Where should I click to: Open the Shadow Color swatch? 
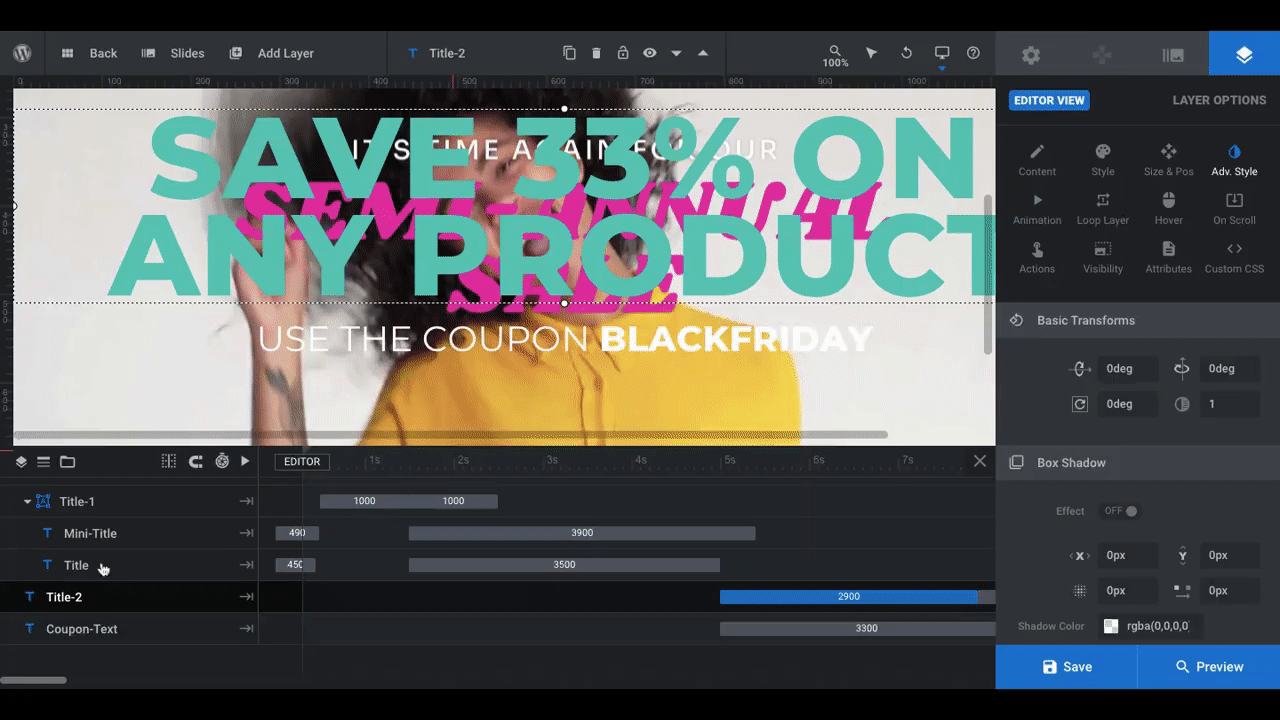coord(1111,626)
